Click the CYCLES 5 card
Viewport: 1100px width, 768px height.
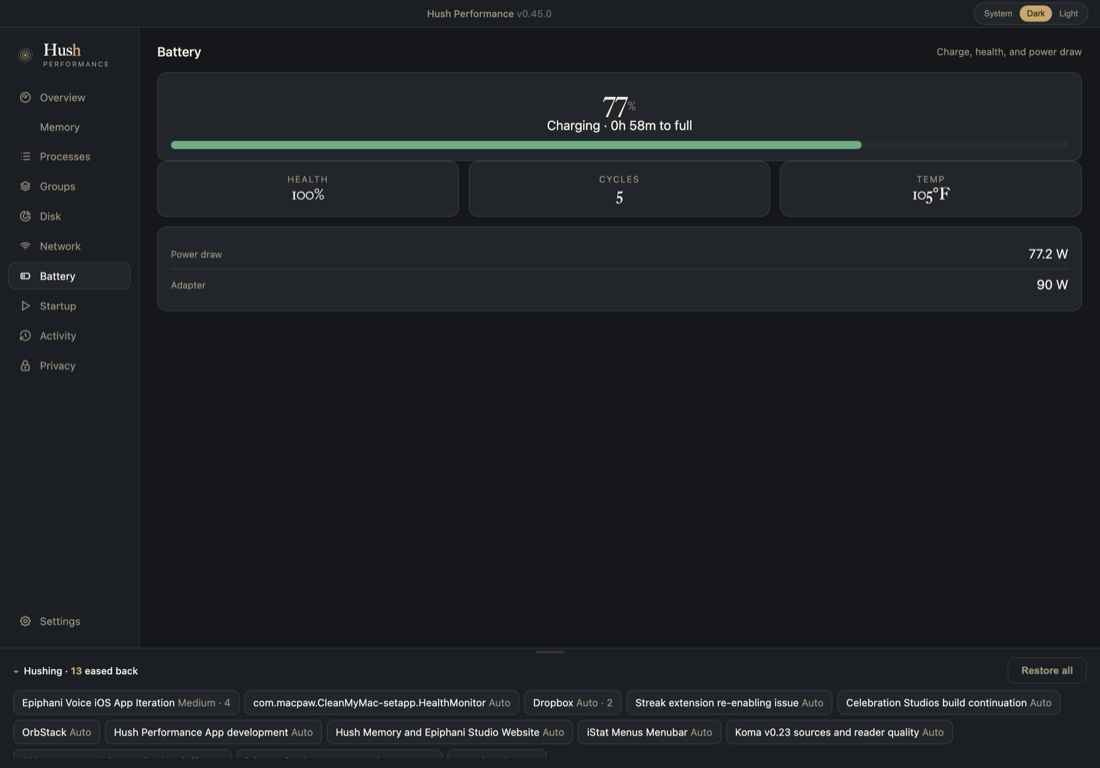pyautogui.click(x=619, y=189)
